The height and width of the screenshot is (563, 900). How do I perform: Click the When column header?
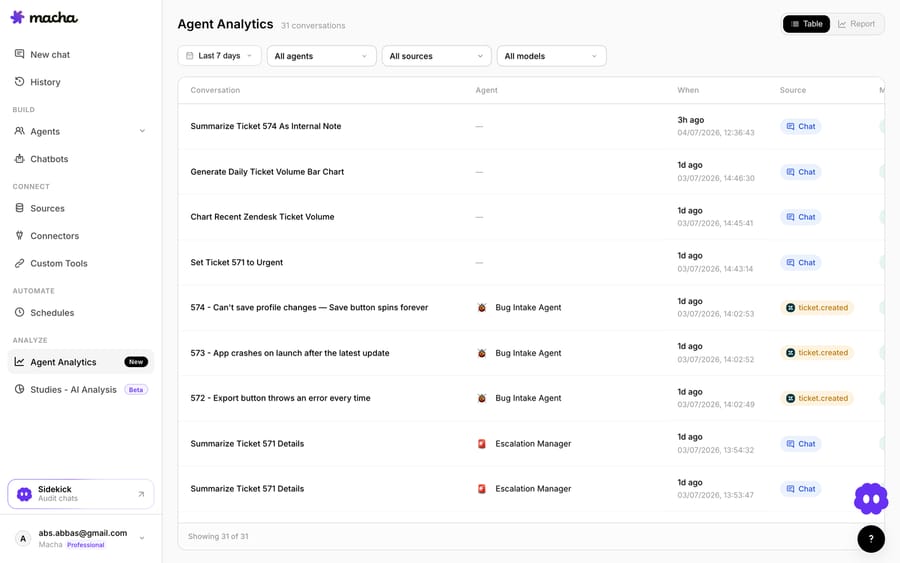(688, 90)
